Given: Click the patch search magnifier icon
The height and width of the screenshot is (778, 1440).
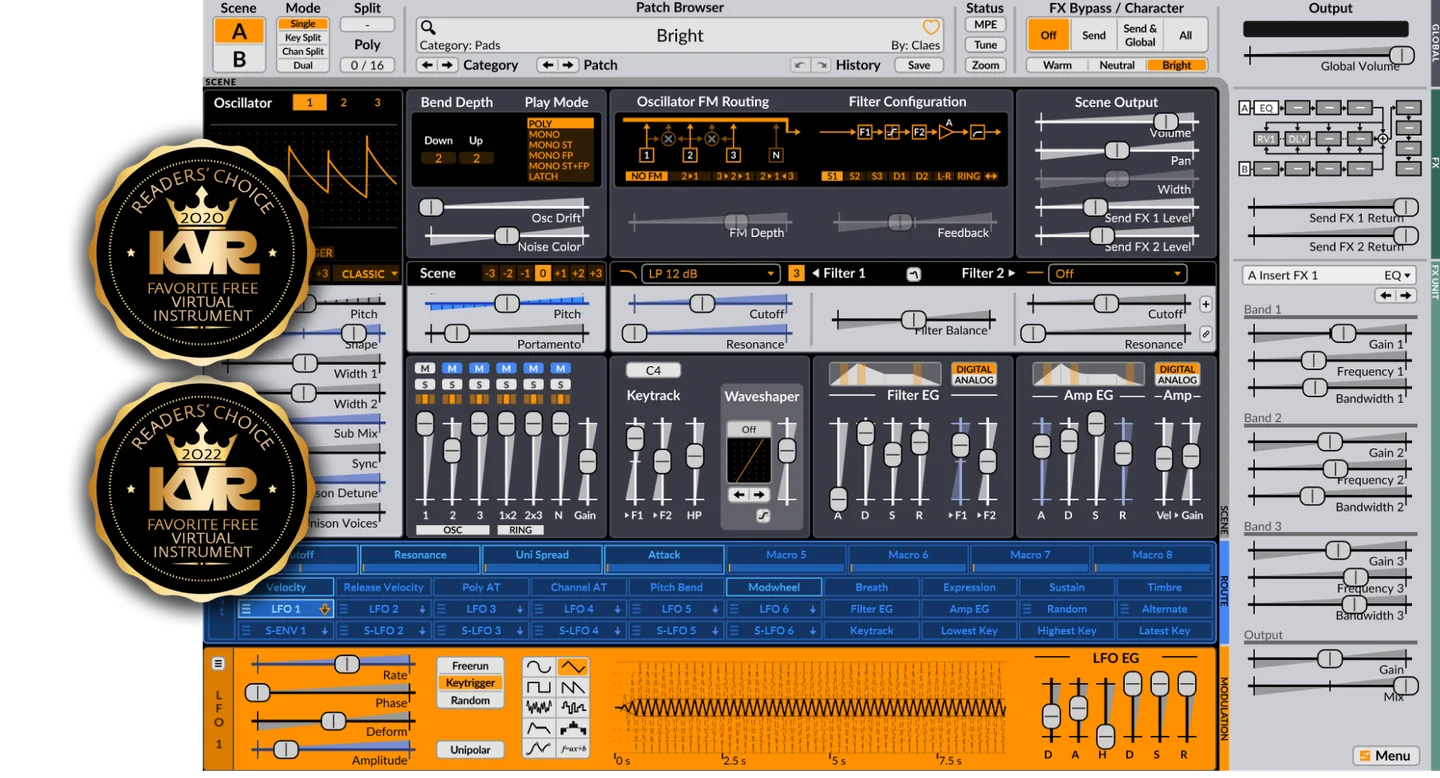Looking at the screenshot, I should coord(428,28).
